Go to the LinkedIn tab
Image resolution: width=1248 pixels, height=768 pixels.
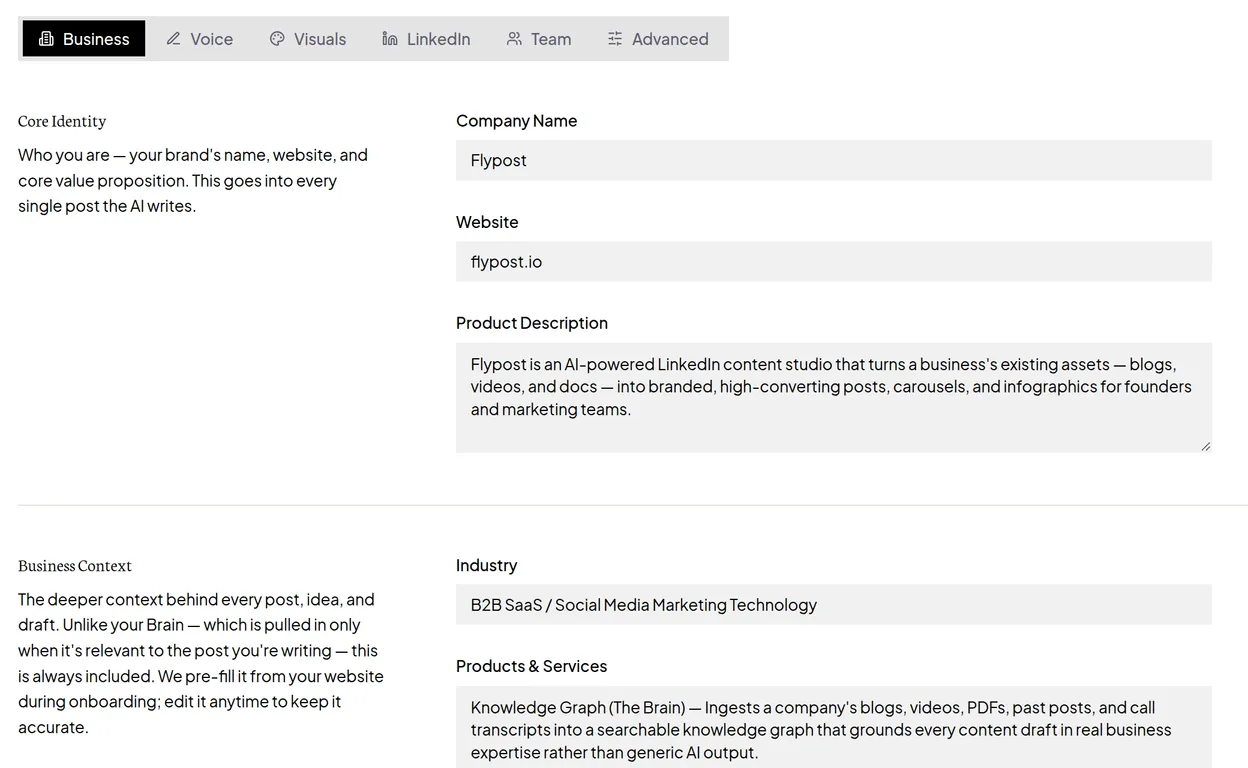(x=426, y=39)
